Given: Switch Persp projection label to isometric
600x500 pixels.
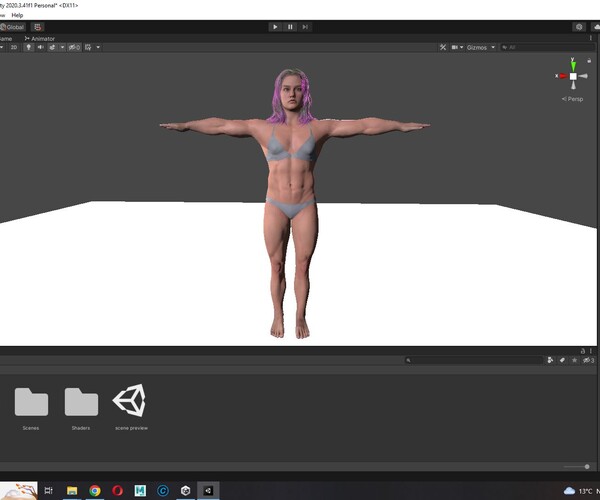Looking at the screenshot, I should click(x=572, y=99).
